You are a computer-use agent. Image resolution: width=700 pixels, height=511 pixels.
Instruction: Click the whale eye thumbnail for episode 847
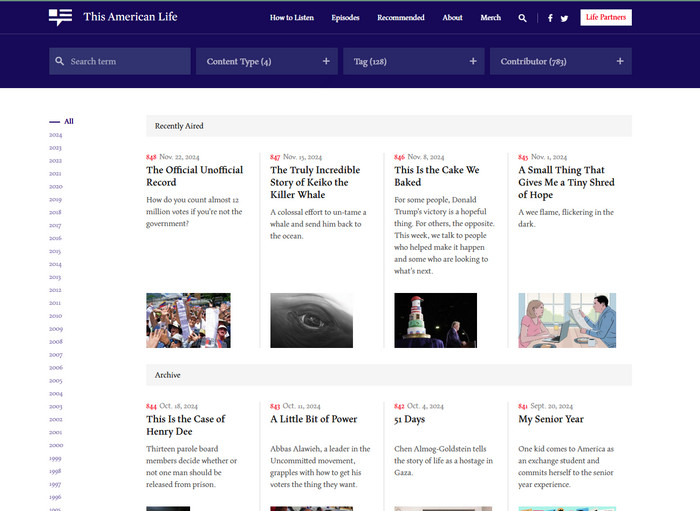(x=312, y=320)
